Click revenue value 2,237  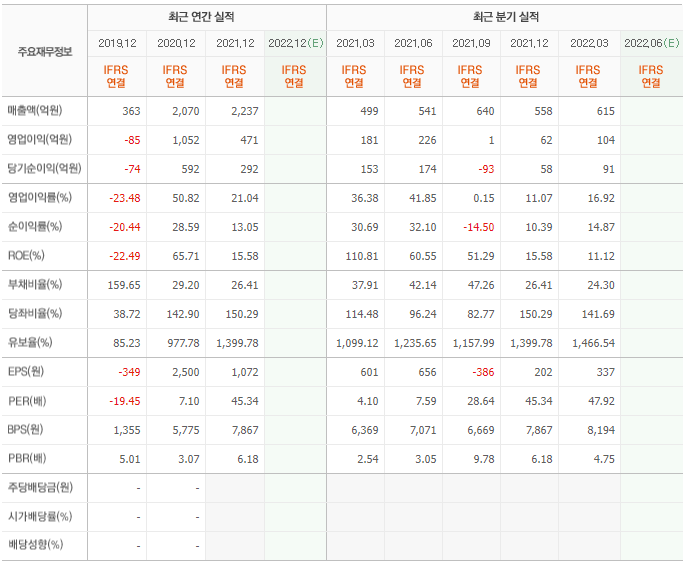[x=245, y=111]
